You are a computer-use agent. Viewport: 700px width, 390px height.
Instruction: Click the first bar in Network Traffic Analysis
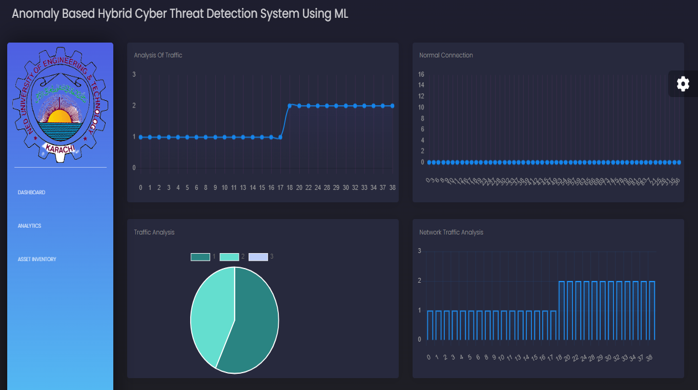[430, 325]
